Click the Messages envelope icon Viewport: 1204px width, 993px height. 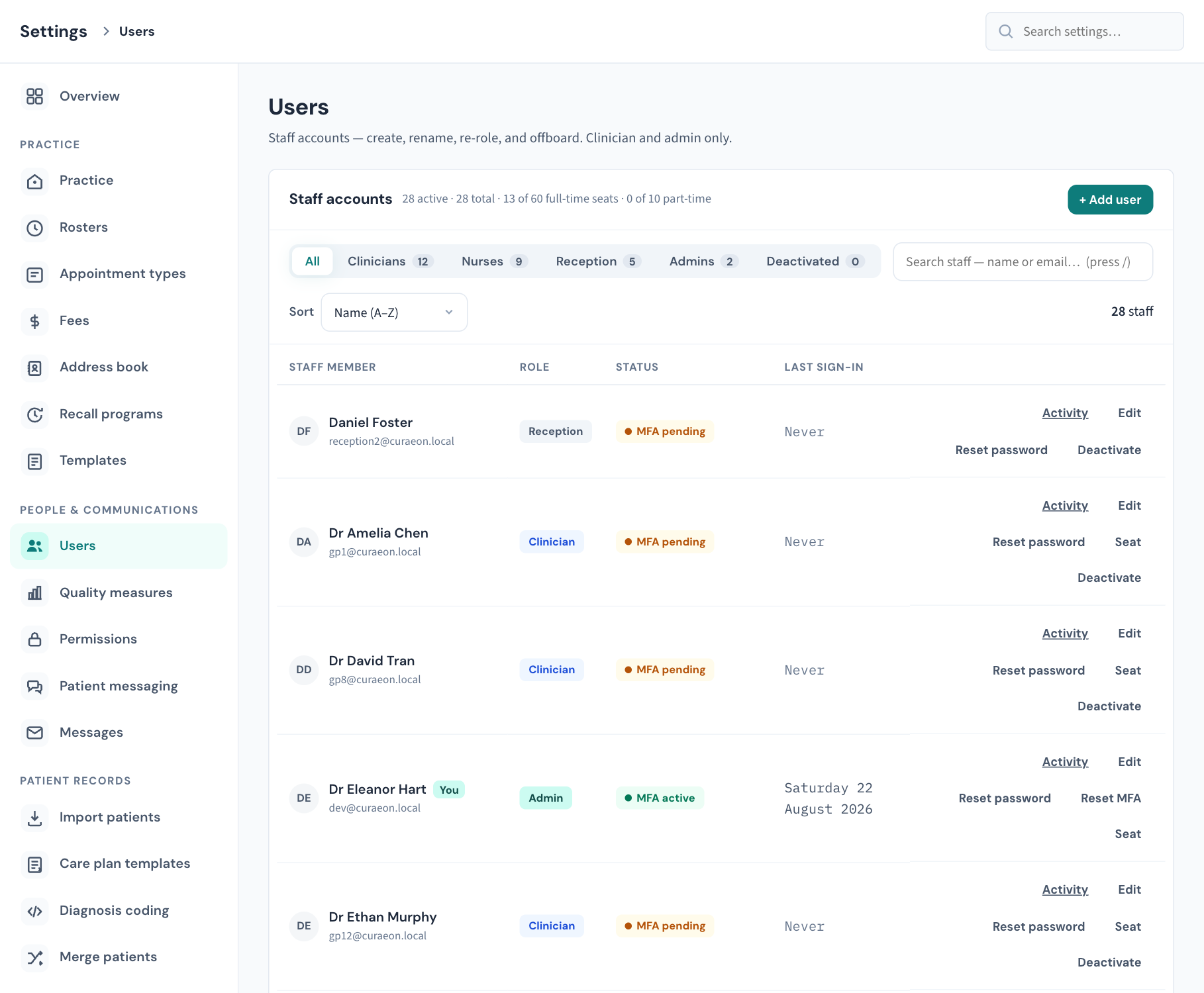pos(34,733)
